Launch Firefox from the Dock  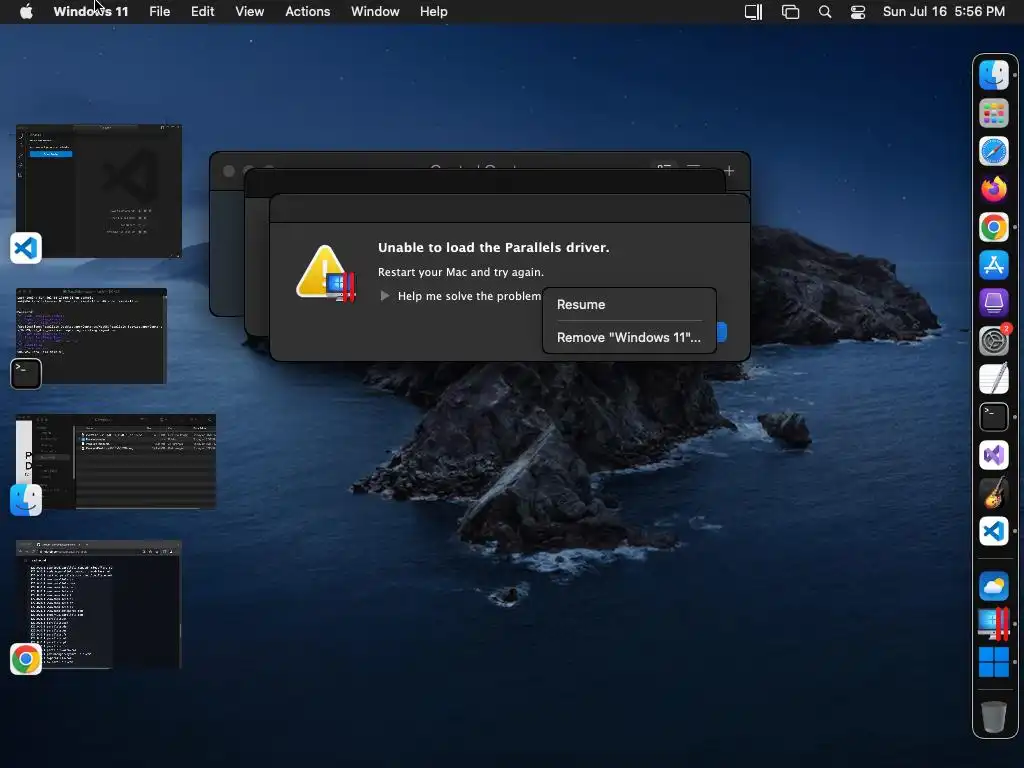[x=993, y=189]
